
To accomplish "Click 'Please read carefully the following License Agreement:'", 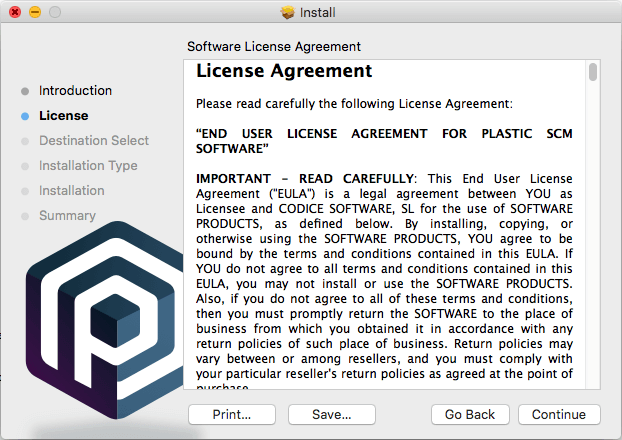I will (354, 104).
